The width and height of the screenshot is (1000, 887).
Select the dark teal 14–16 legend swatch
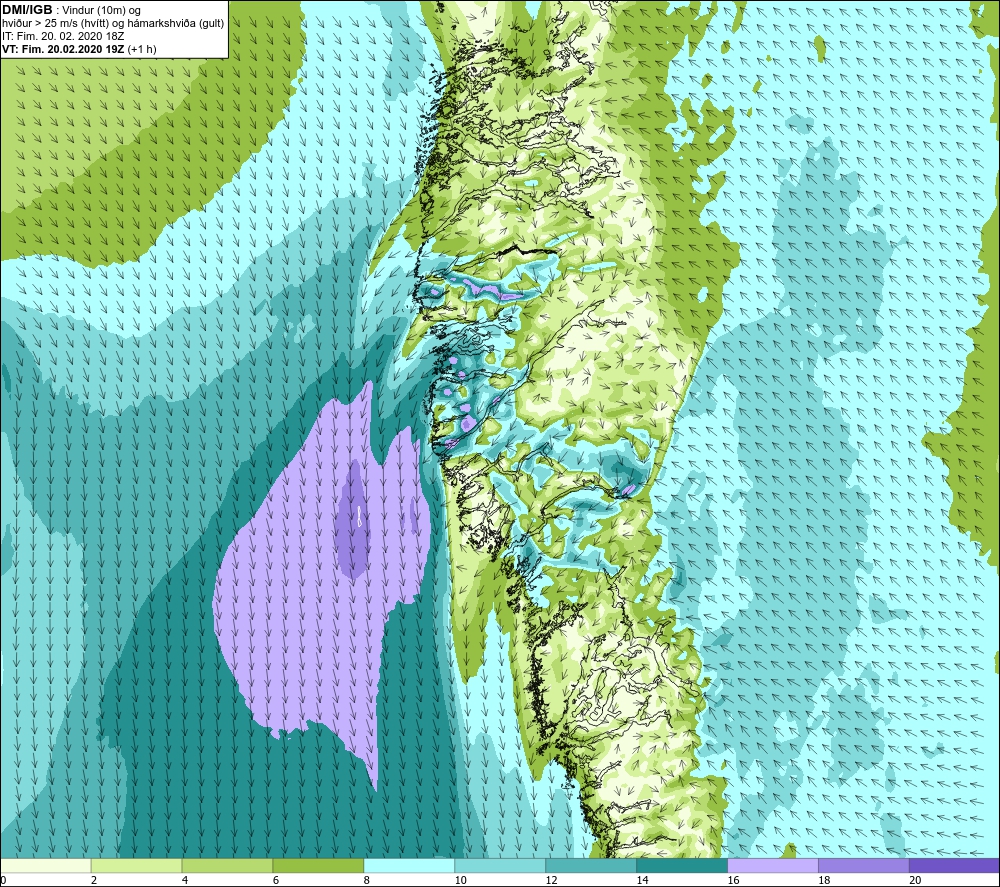pos(682,865)
